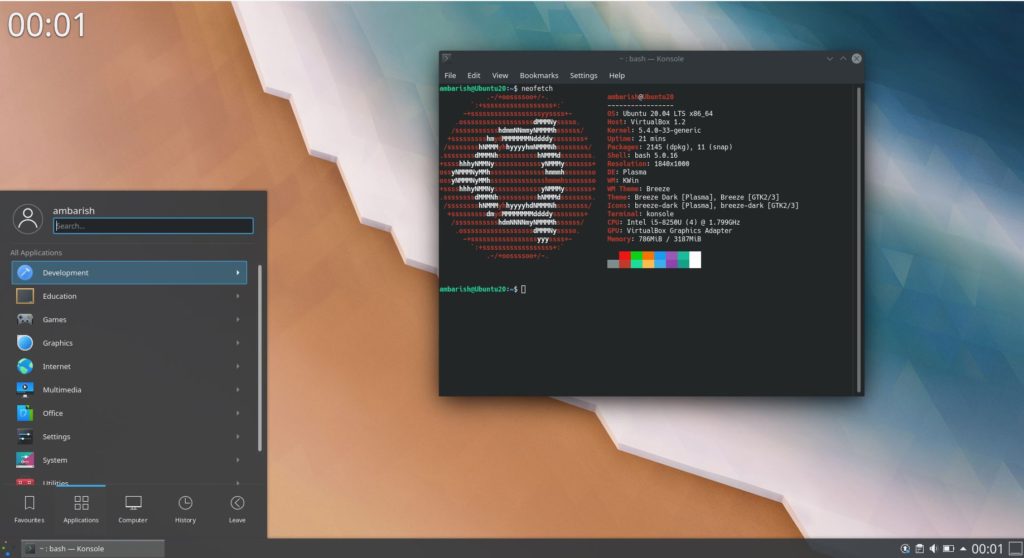
Task: Switch to the Favourites tab
Action: (29, 510)
